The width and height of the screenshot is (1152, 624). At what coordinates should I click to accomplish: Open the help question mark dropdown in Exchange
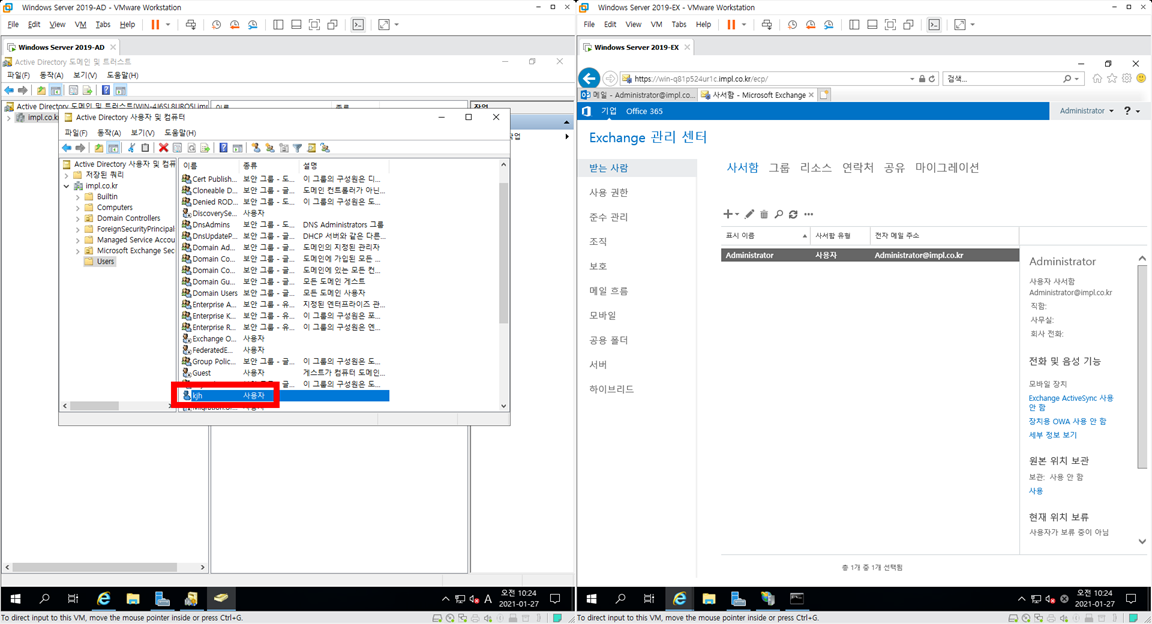1132,111
